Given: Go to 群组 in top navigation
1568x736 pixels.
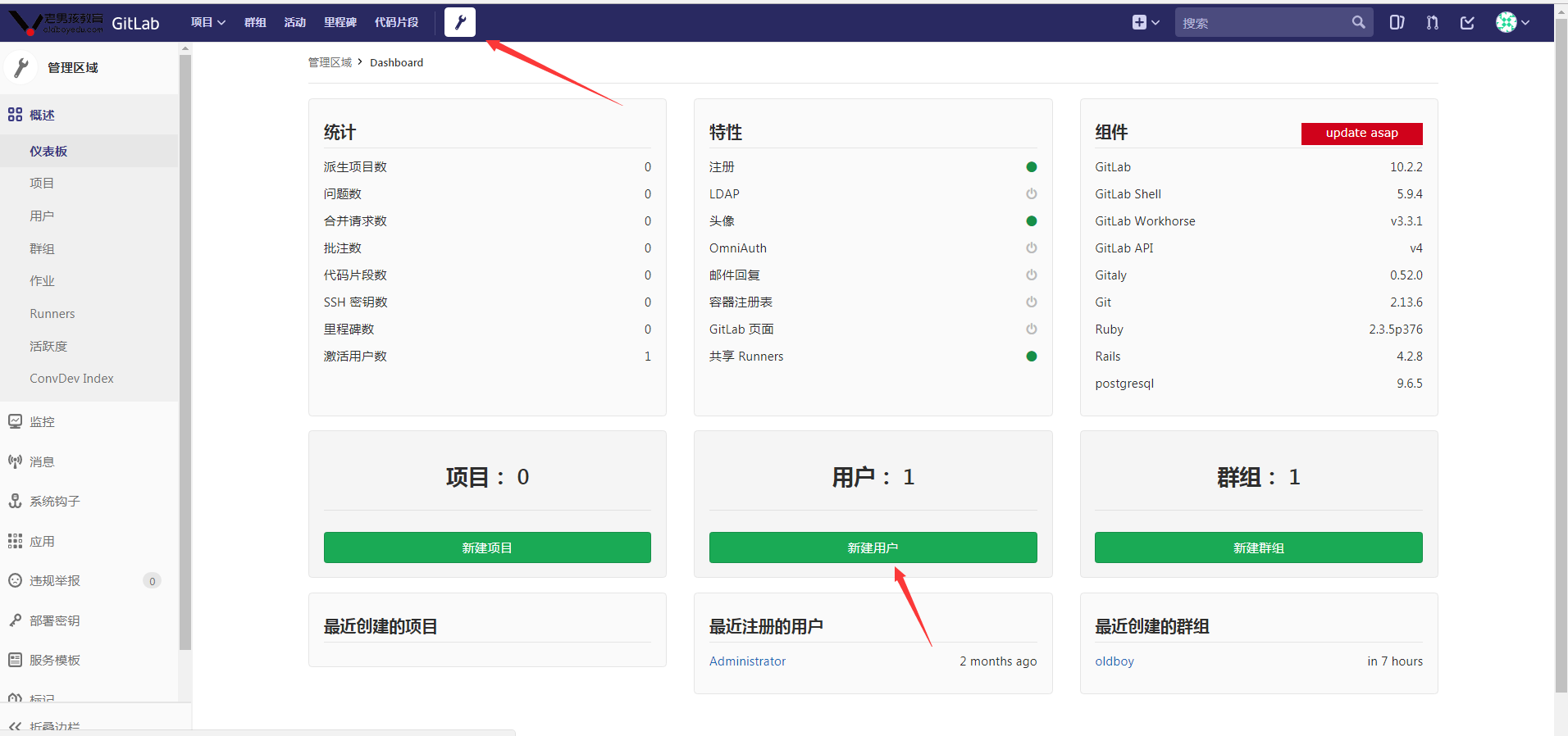Looking at the screenshot, I should [x=255, y=22].
